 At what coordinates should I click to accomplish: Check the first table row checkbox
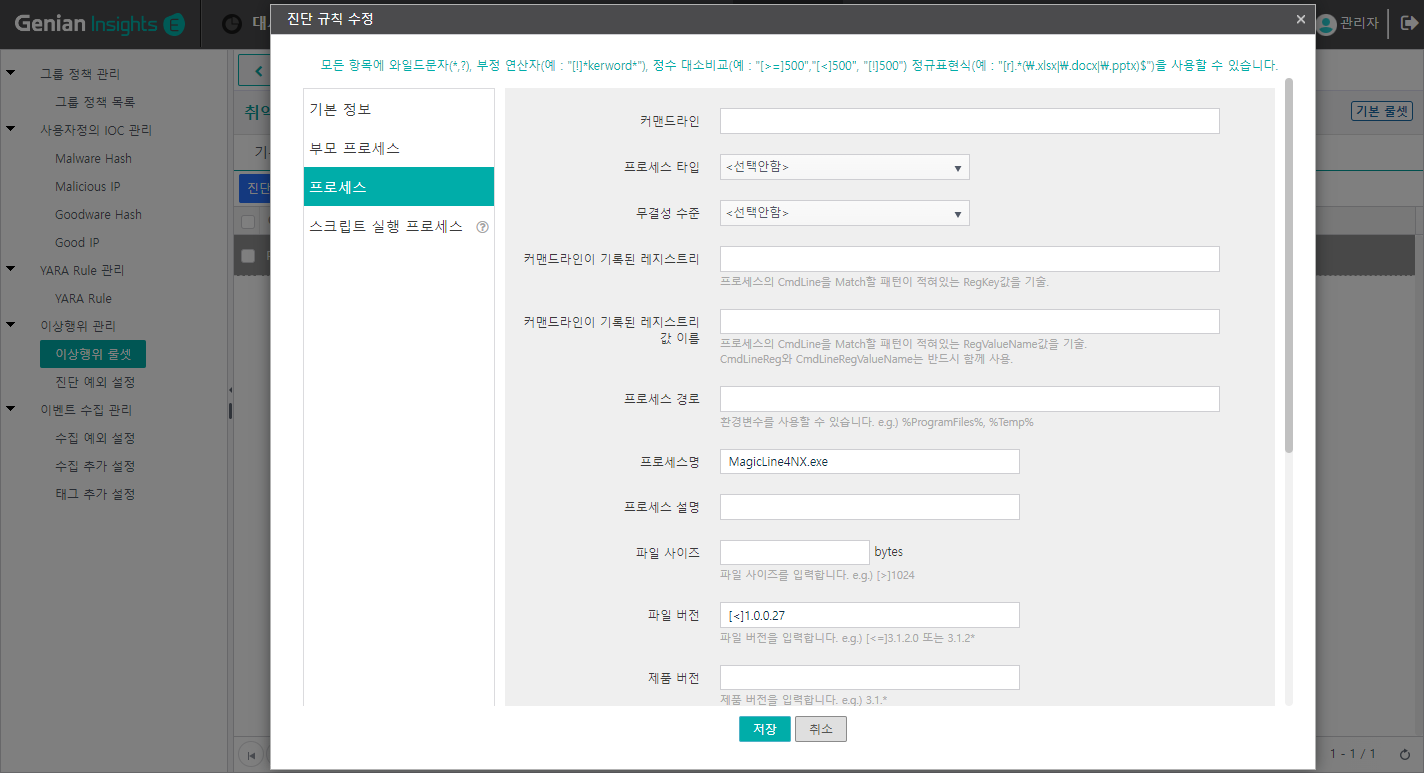pos(248,256)
